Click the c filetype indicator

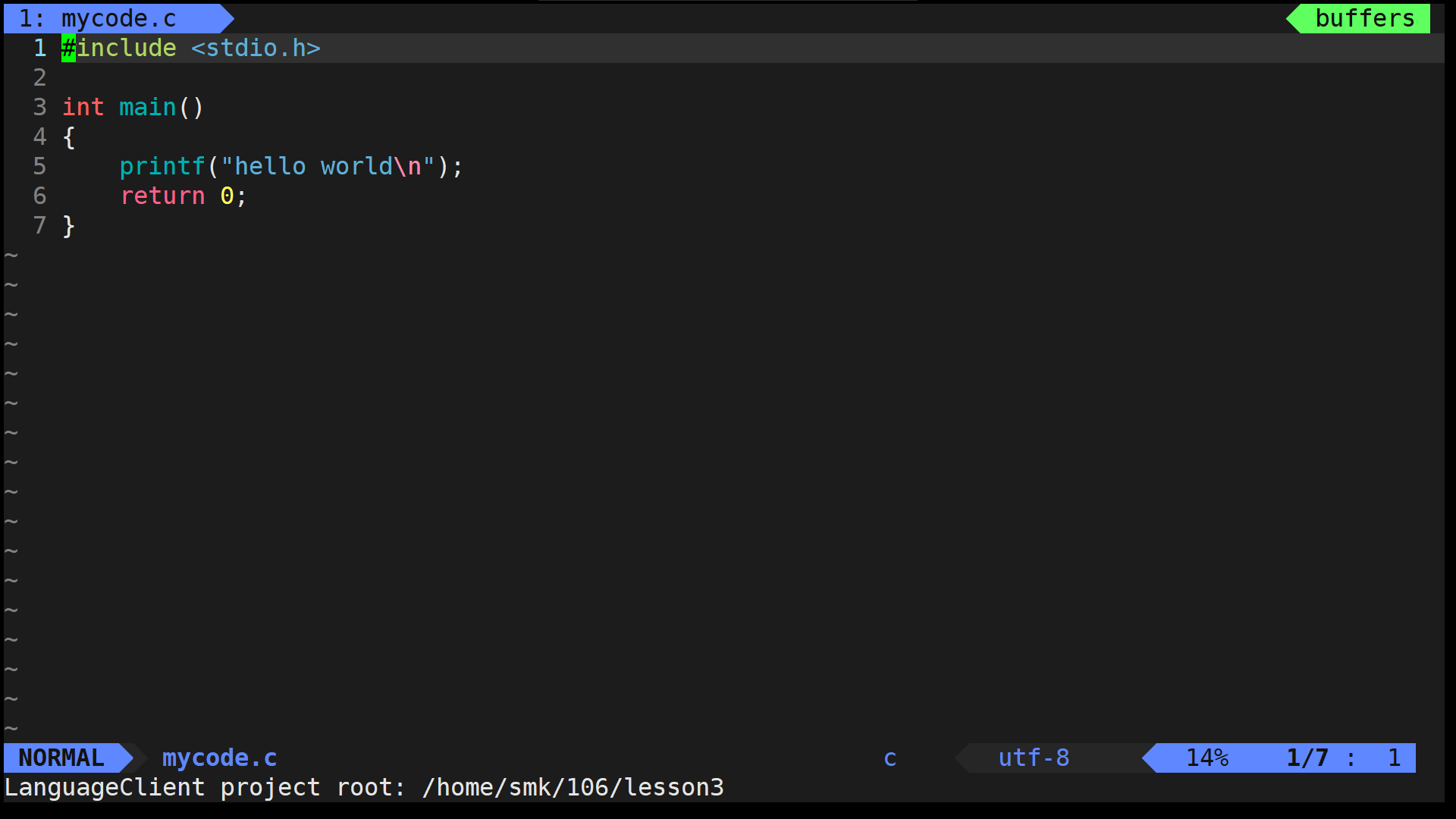[890, 758]
